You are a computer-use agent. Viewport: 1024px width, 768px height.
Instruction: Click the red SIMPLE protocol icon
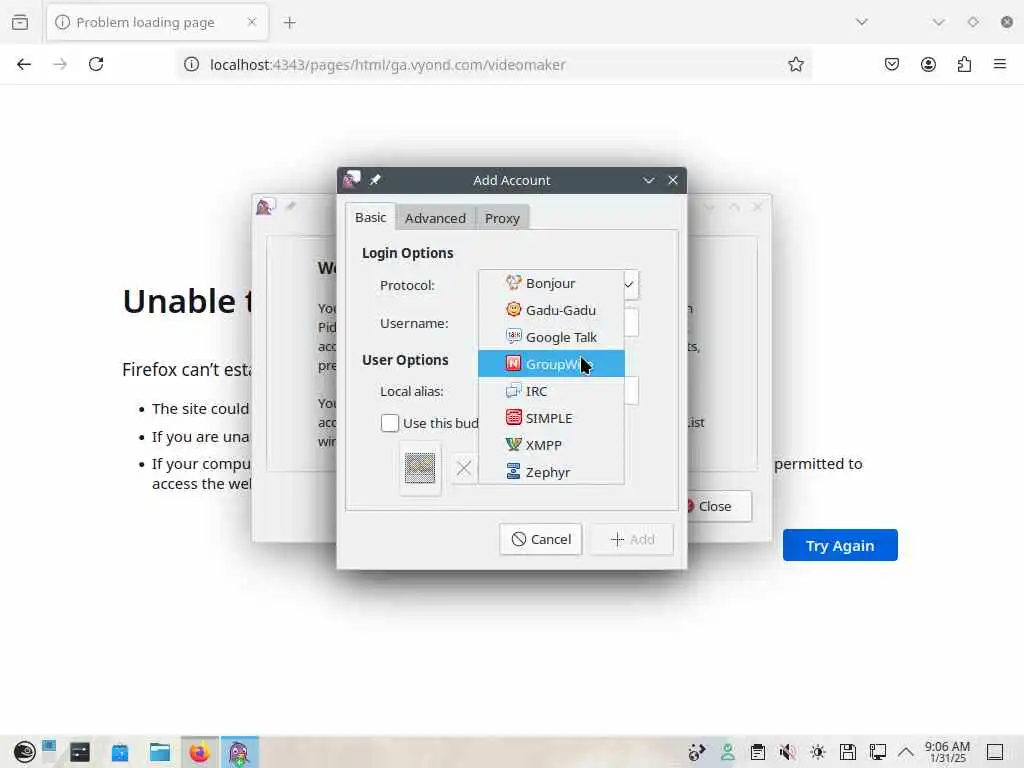[513, 417]
